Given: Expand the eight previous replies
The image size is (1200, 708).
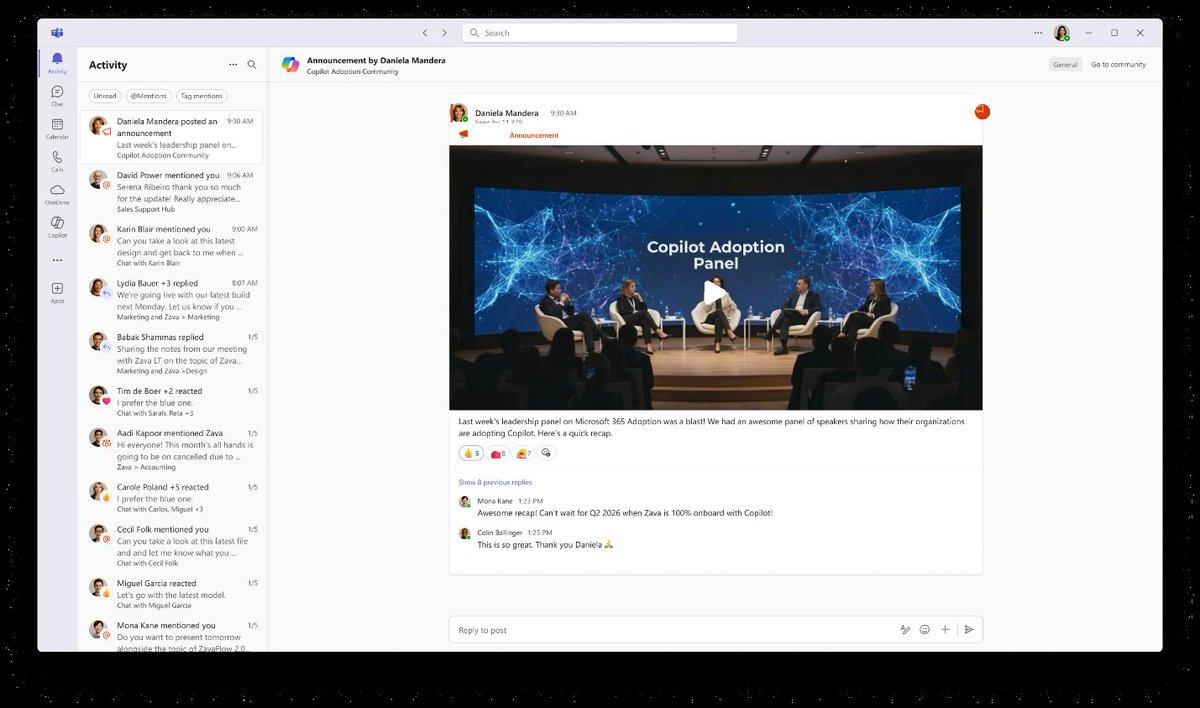Looking at the screenshot, I should click(x=495, y=482).
